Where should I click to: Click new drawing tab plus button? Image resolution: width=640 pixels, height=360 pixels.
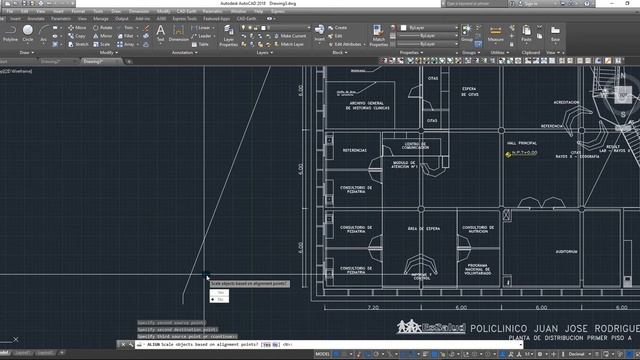(129, 61)
